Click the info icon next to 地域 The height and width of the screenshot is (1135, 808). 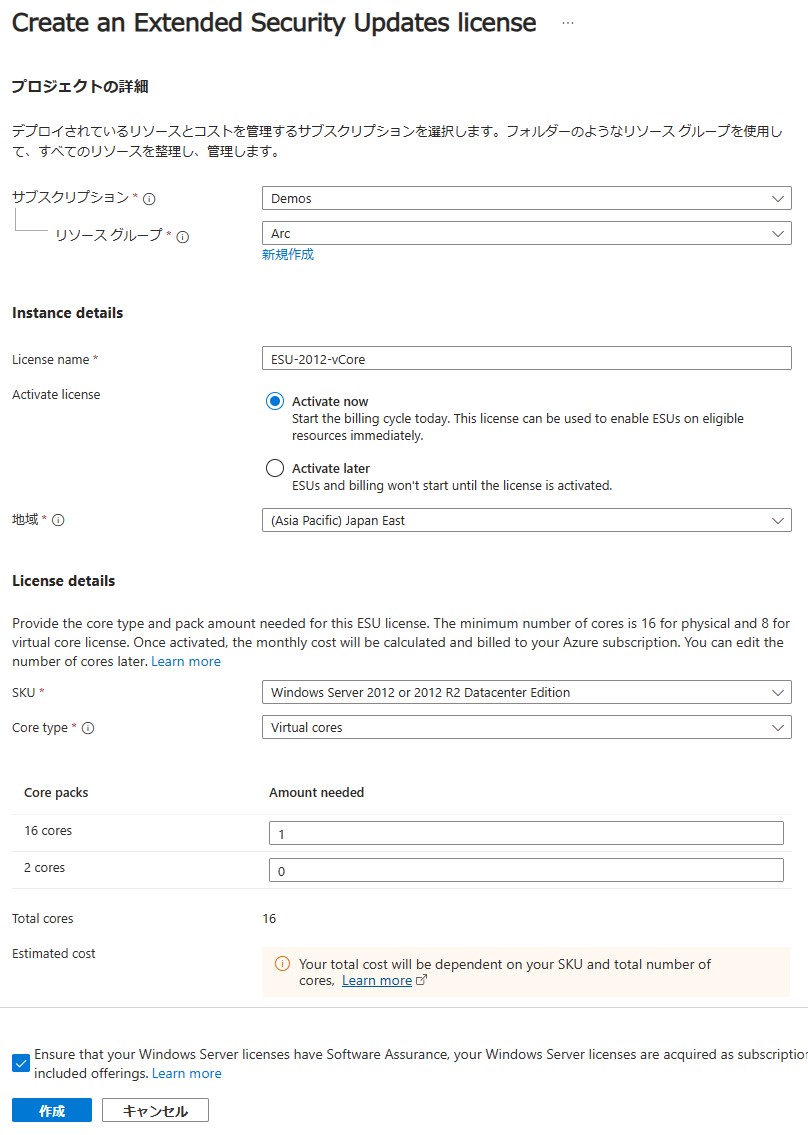pyautogui.click(x=58, y=521)
